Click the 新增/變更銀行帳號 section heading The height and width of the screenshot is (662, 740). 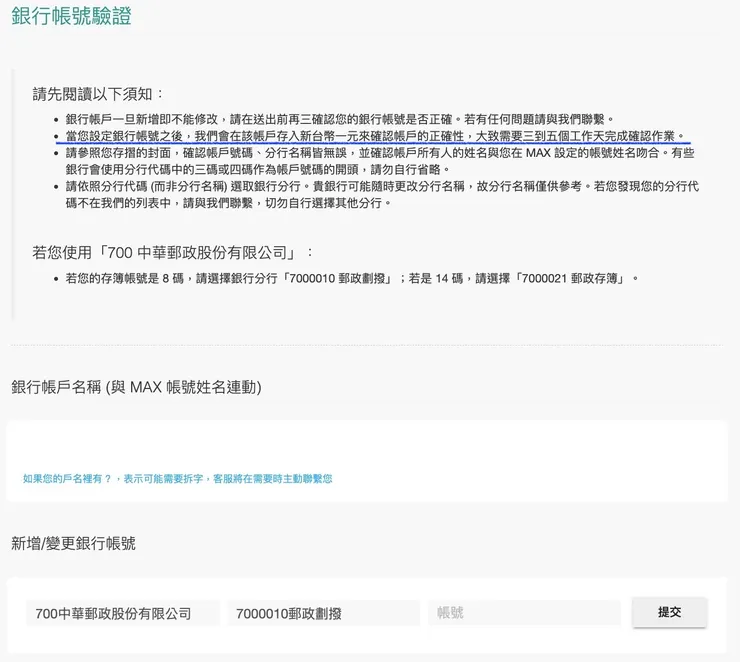[x=73, y=543]
